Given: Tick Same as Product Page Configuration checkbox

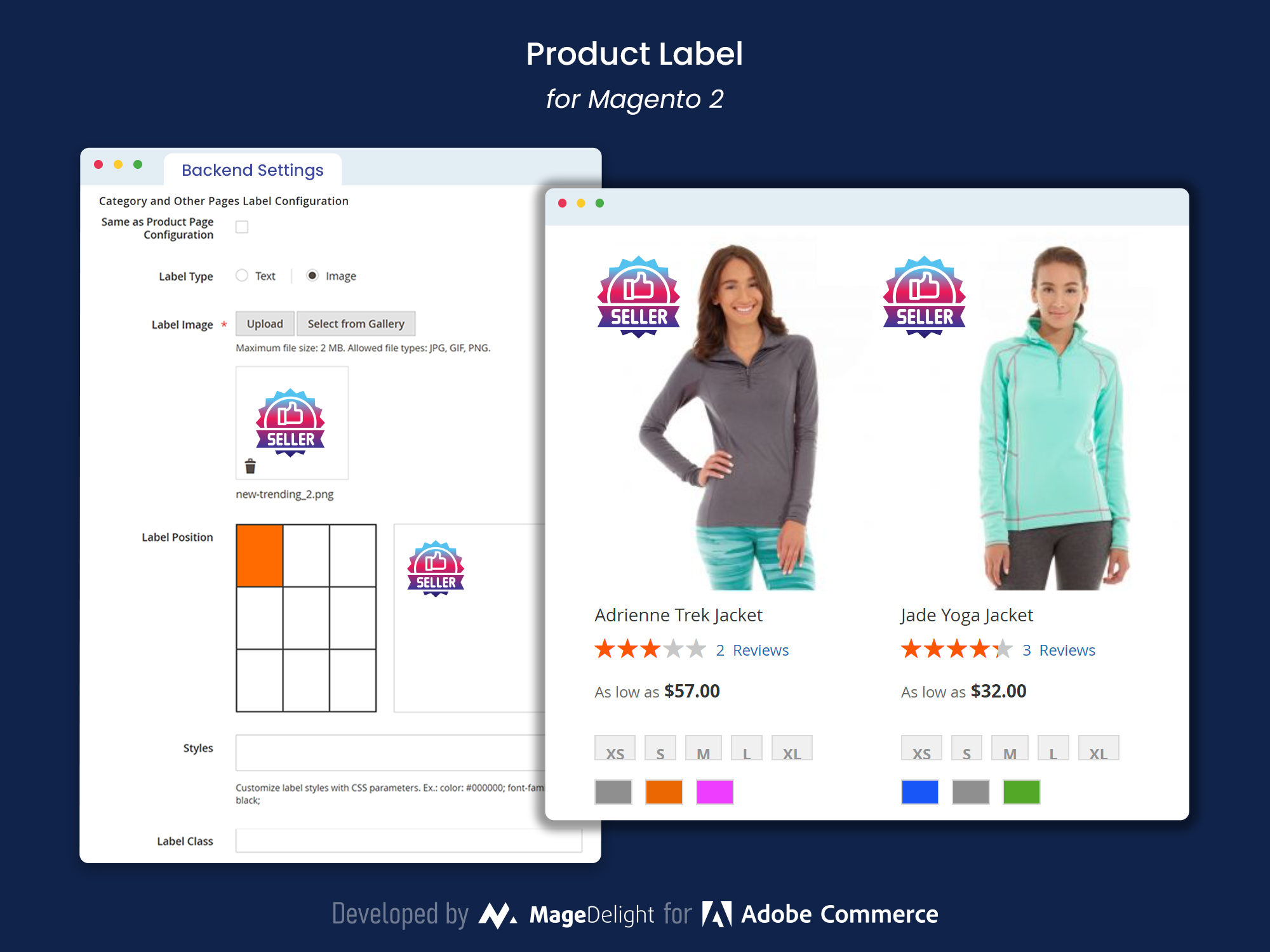Looking at the screenshot, I should pyautogui.click(x=242, y=227).
